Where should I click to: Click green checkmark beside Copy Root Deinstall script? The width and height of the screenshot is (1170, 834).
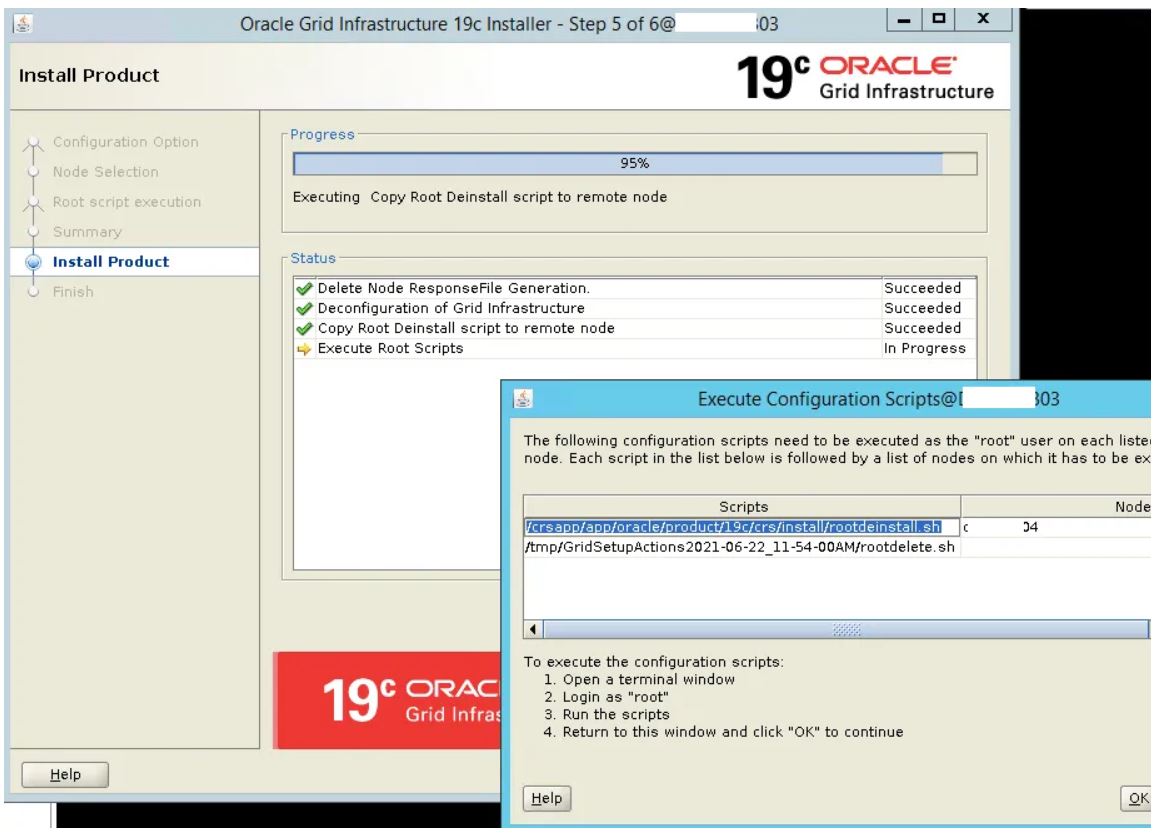pos(301,329)
